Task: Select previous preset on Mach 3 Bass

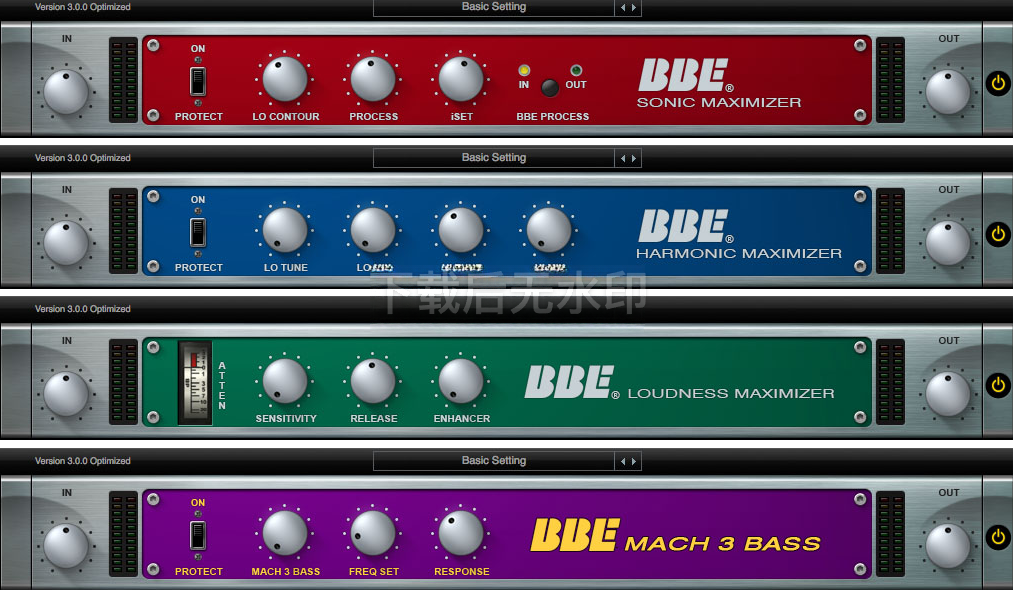Action: tap(623, 461)
